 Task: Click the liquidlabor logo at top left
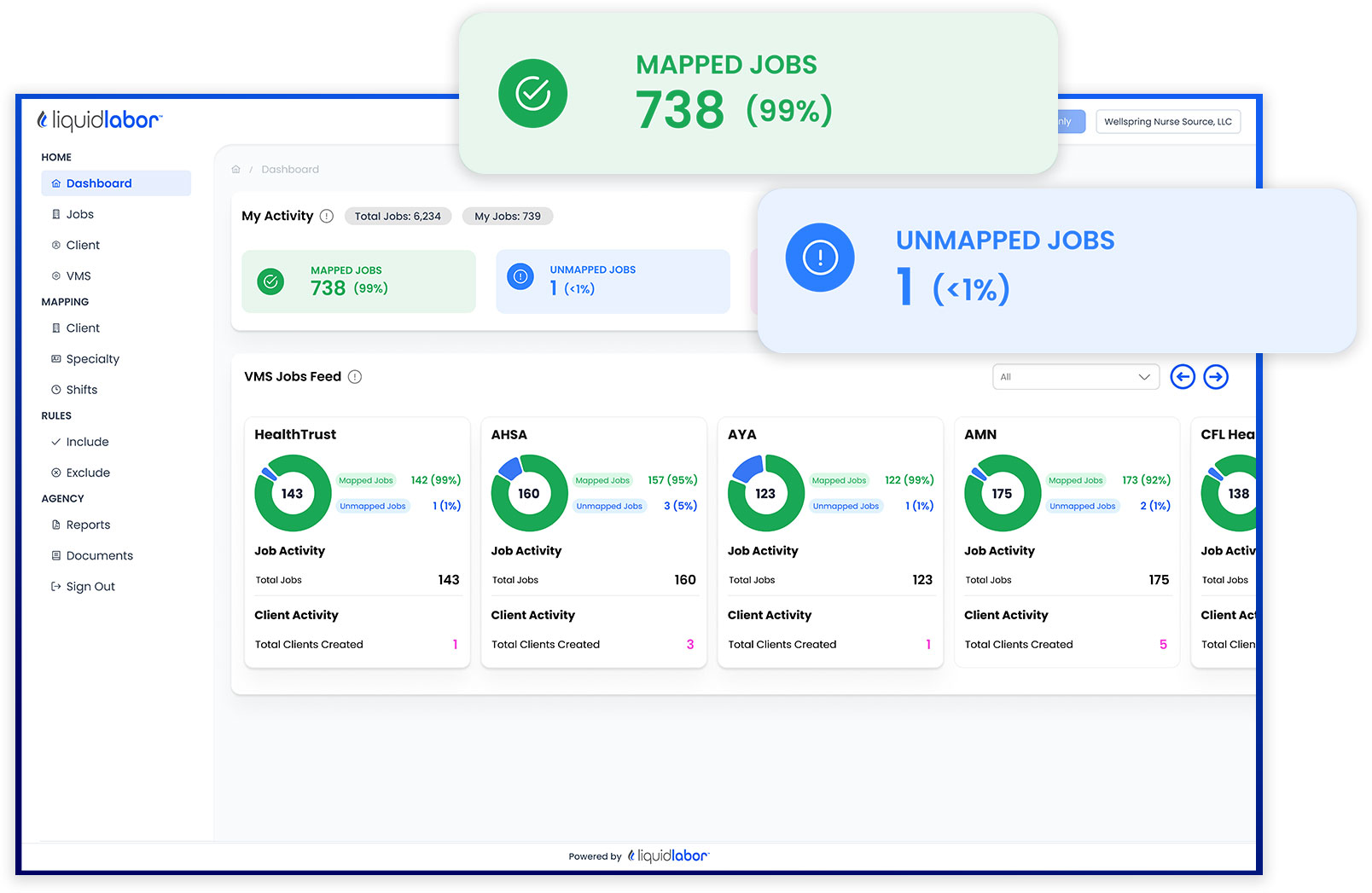click(x=99, y=120)
